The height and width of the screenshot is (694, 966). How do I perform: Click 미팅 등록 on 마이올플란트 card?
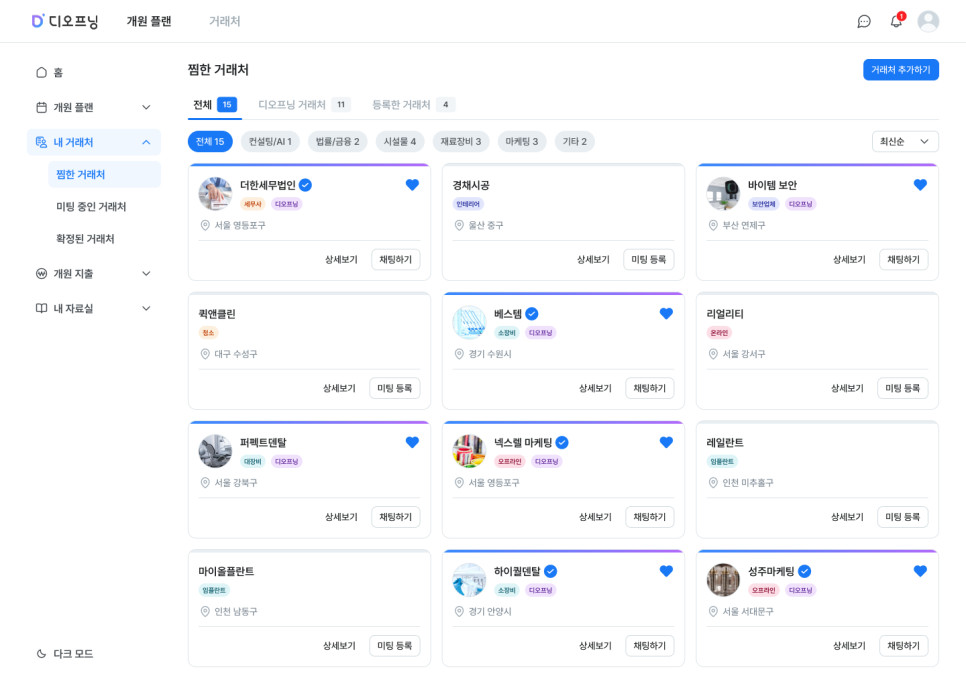click(394, 646)
